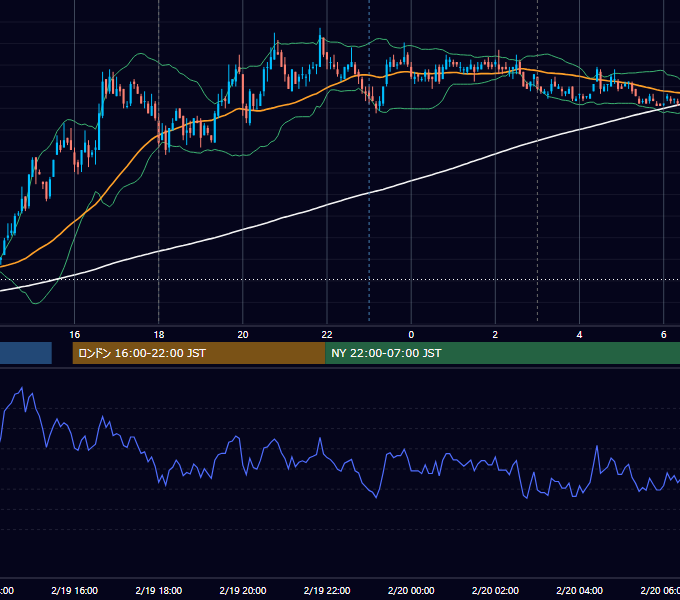The image size is (680, 600).
Task: Click the 2/20 04:00 time axis label
Action: pyautogui.click(x=579, y=590)
